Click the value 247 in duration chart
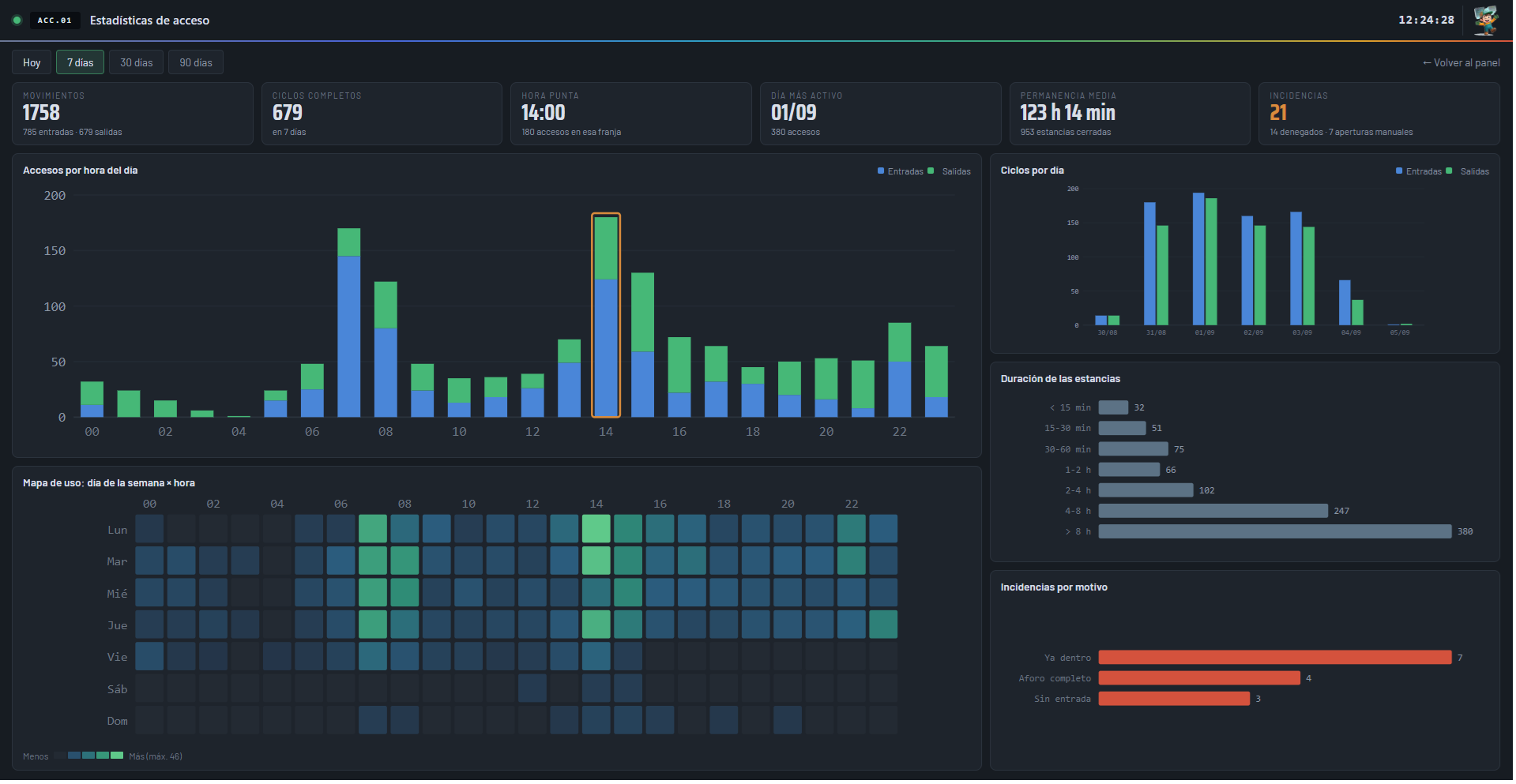The width and height of the screenshot is (1516, 784). pos(1341,512)
